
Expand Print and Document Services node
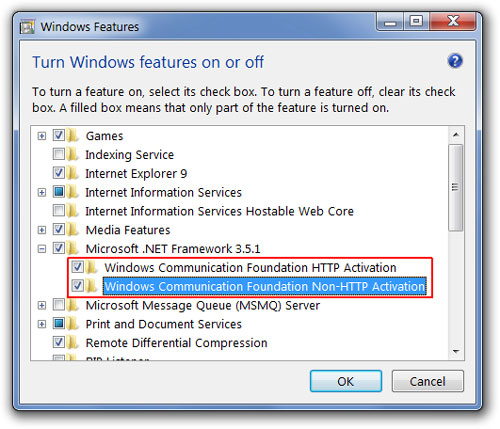42,324
